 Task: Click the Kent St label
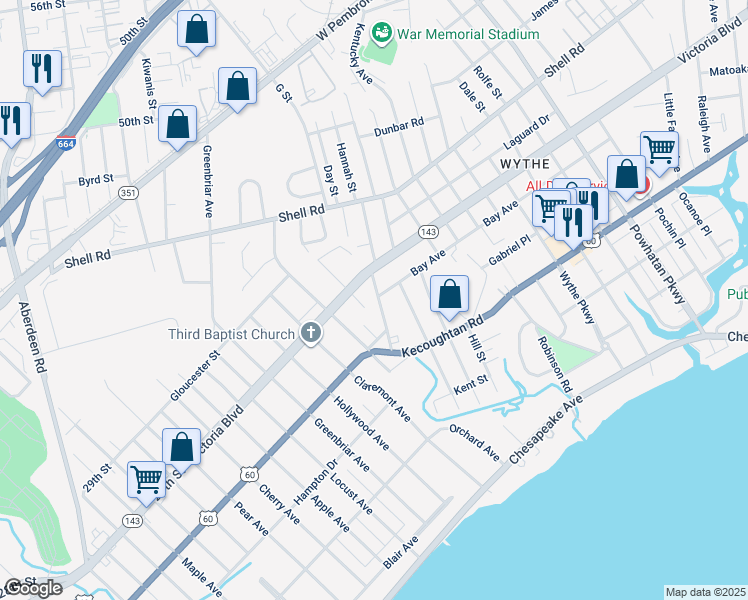[471, 384]
